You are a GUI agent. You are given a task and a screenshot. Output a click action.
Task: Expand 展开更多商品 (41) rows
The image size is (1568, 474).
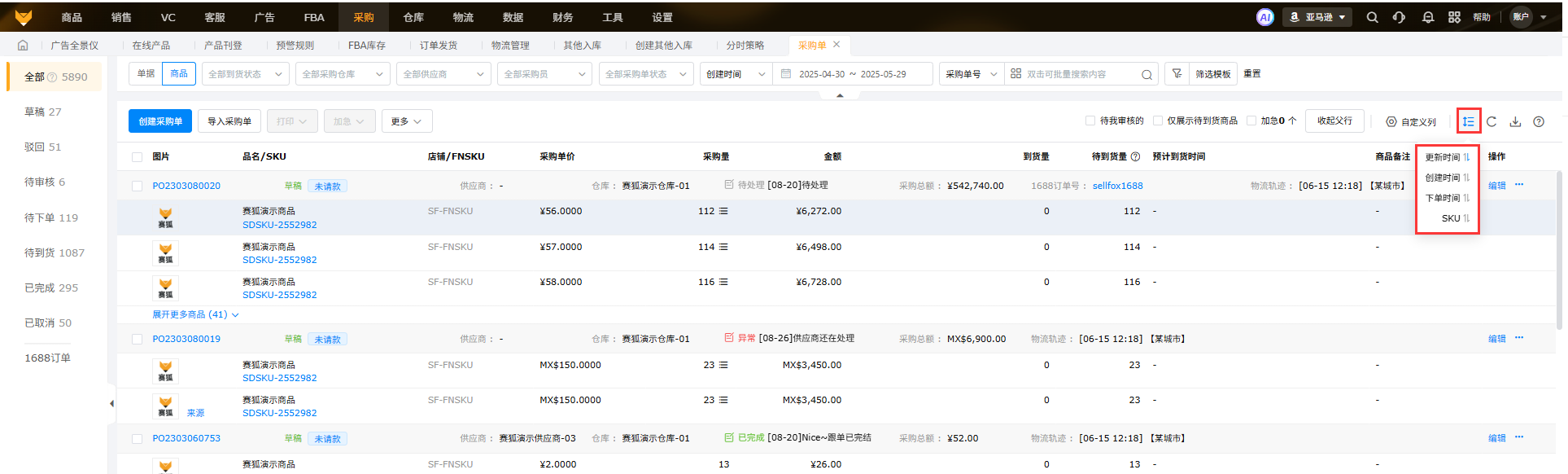195,314
